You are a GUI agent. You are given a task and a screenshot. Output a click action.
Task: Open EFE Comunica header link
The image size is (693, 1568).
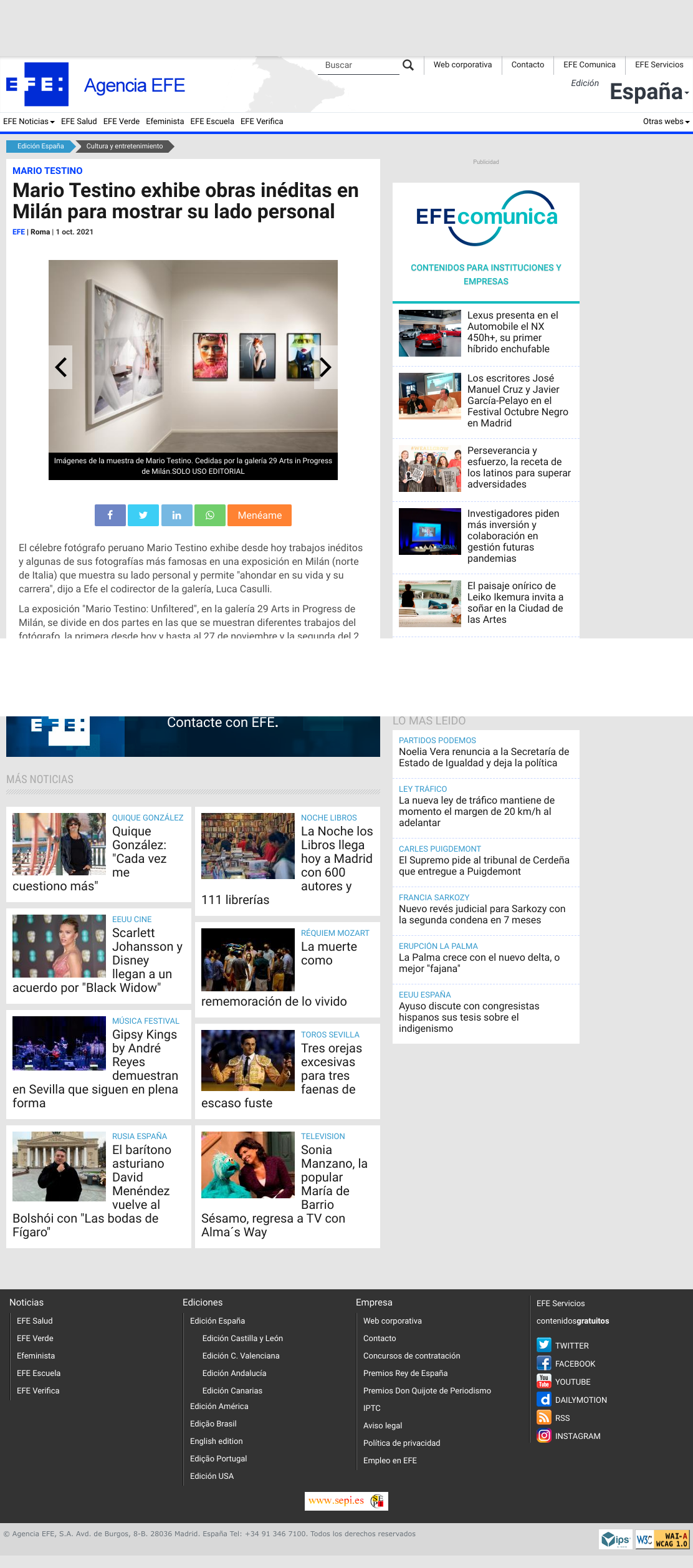(590, 65)
